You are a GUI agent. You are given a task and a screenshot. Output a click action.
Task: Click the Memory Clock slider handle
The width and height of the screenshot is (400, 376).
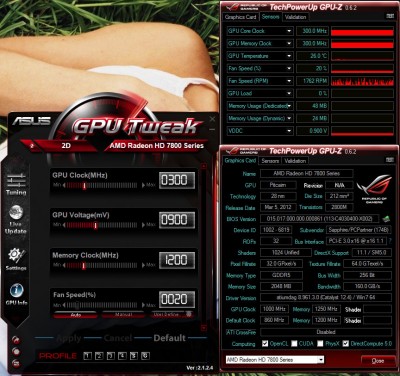click(x=84, y=265)
